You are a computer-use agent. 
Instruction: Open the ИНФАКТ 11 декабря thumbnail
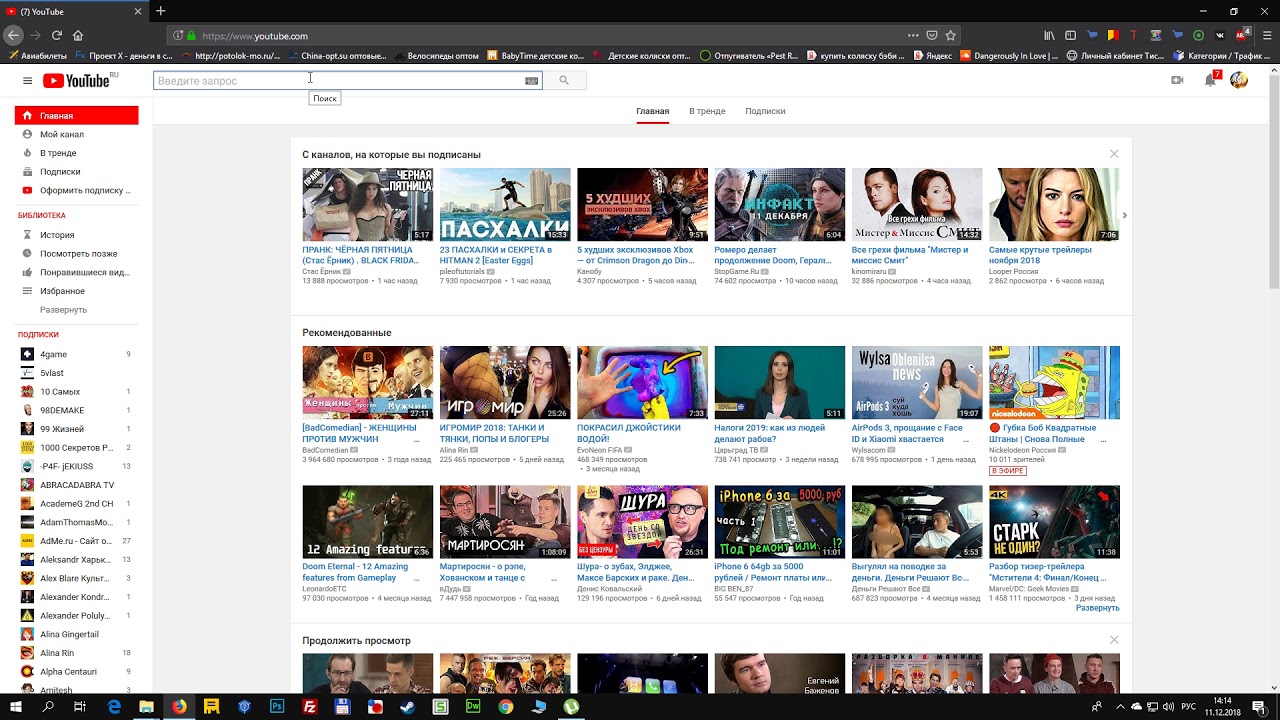(780, 205)
